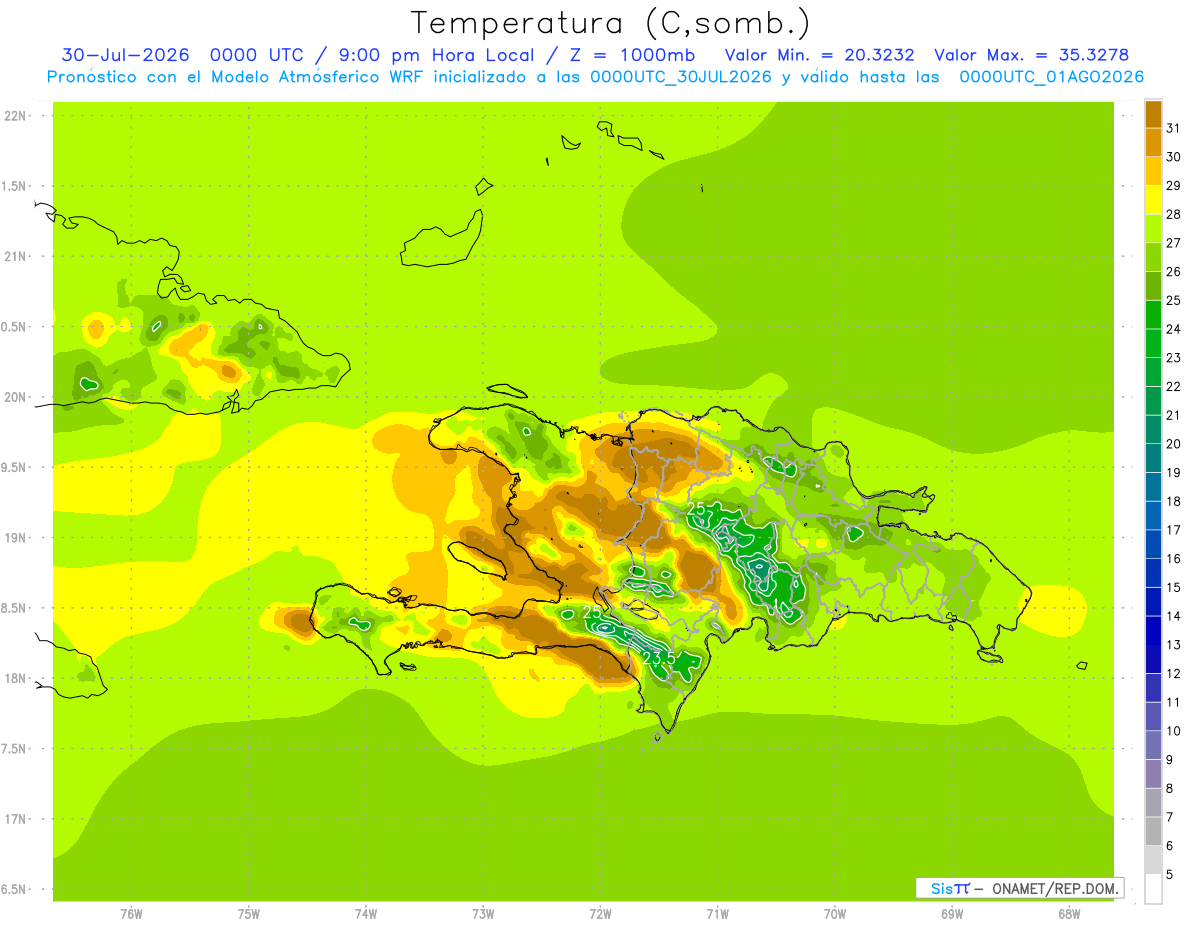Click the "71W" longitude axis label

click(x=718, y=914)
